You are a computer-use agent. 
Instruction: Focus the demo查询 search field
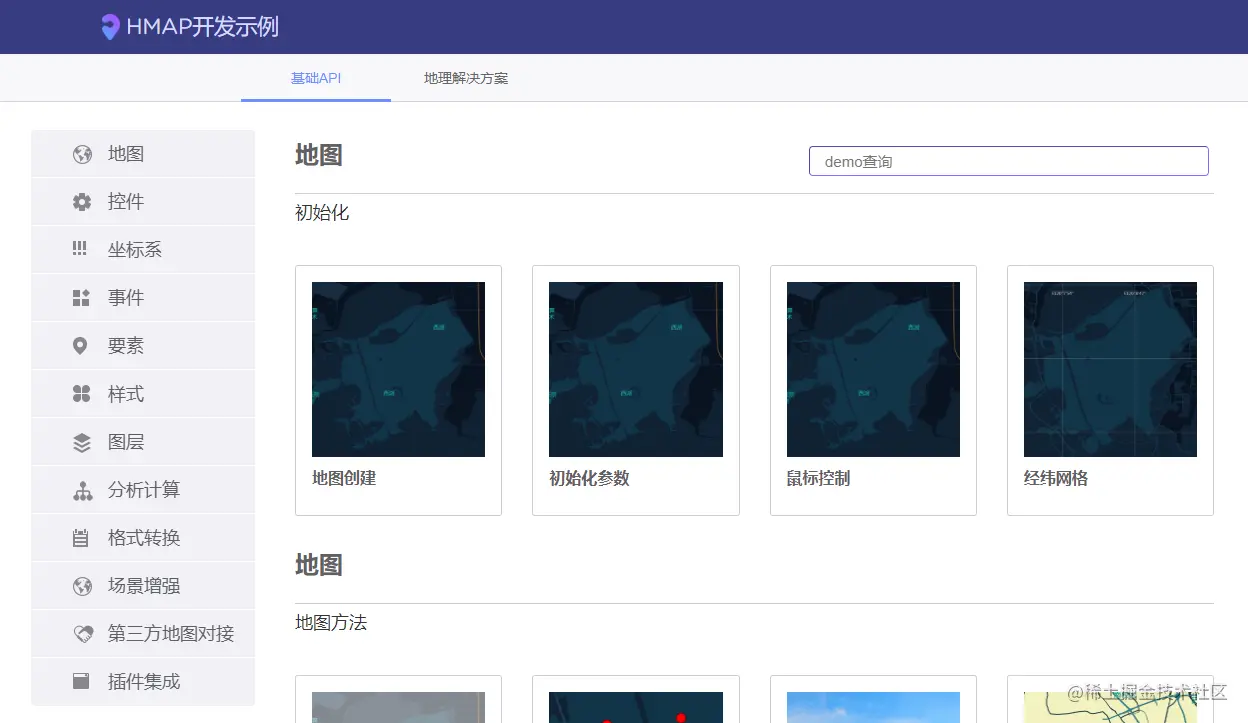[1008, 161]
